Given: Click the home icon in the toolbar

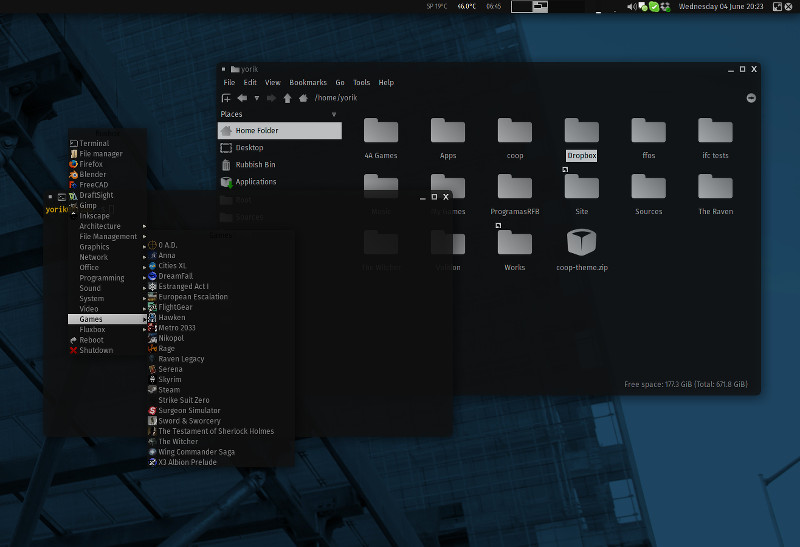Looking at the screenshot, I should coord(303,98).
